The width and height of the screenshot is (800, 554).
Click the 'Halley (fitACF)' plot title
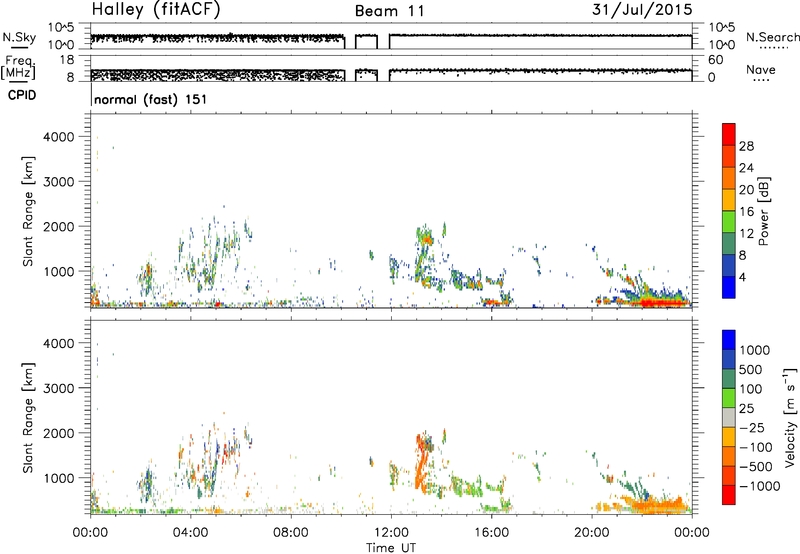(x=156, y=10)
